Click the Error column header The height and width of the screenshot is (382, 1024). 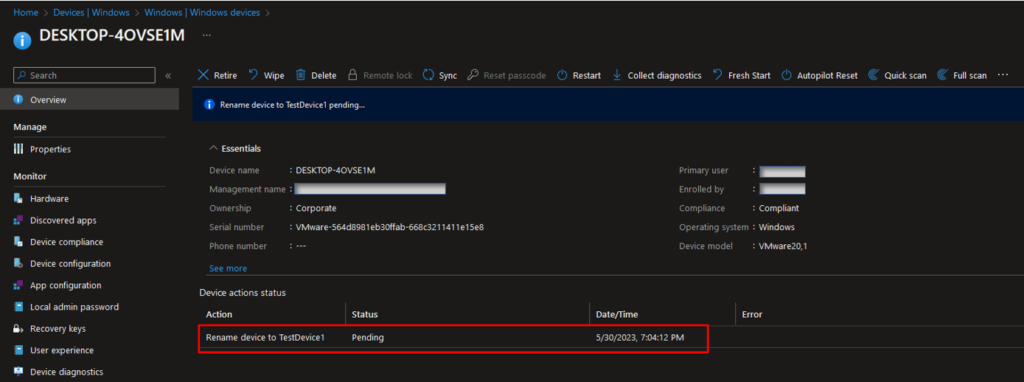[x=752, y=314]
